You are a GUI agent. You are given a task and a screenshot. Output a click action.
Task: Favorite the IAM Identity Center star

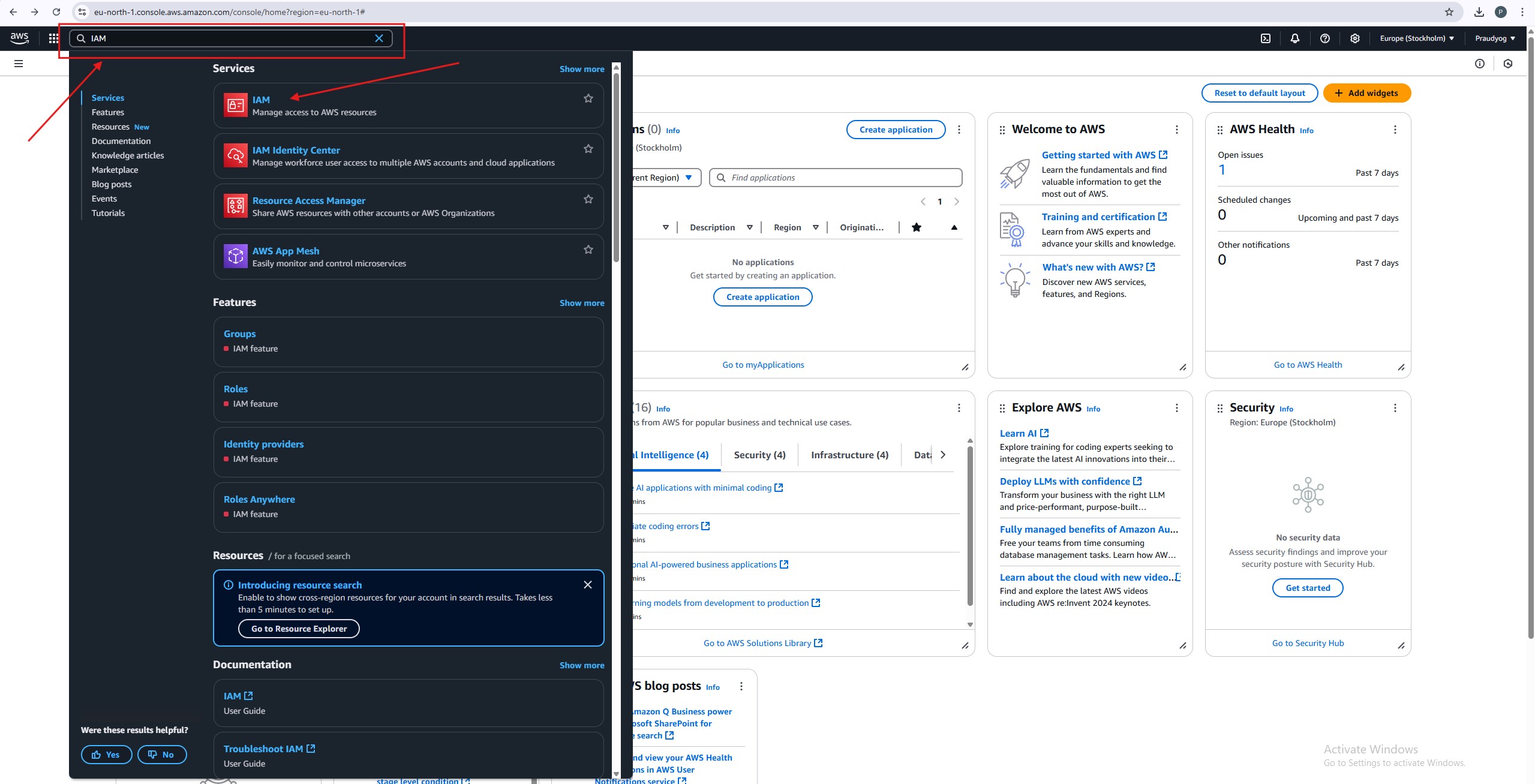coord(588,149)
